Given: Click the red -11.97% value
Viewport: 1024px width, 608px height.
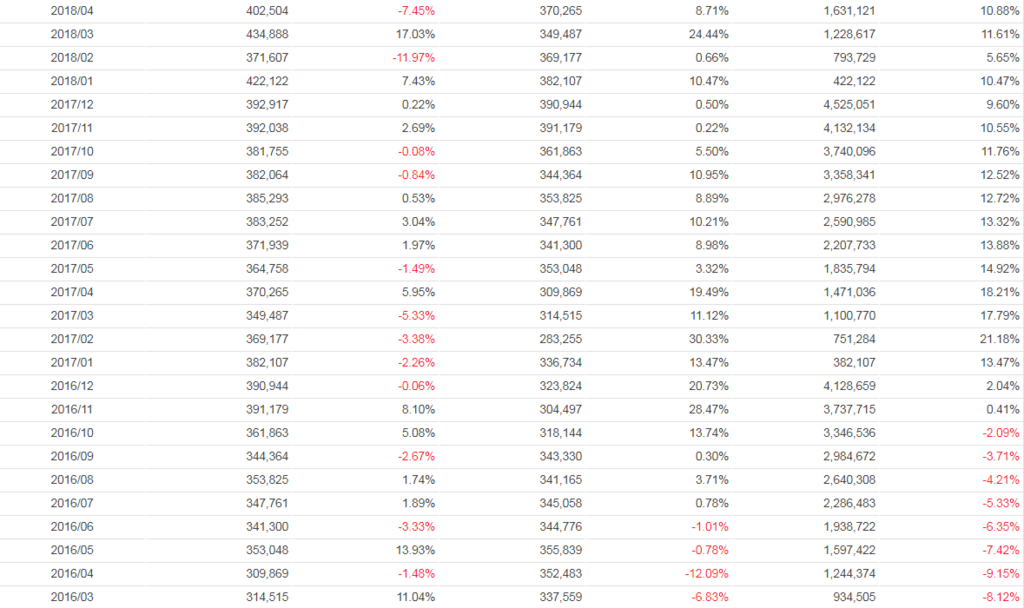Looking at the screenshot, I should 413,58.
